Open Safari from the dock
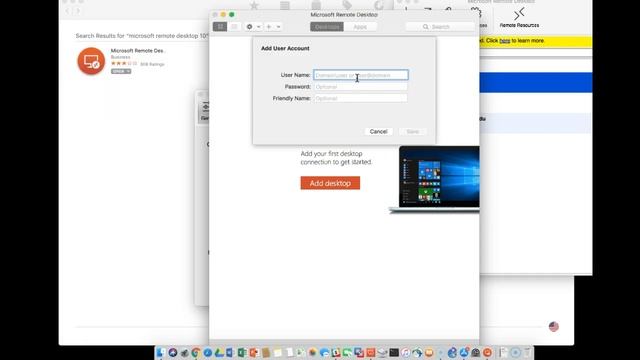Screen dimensions: 640x360 coord(208,352)
